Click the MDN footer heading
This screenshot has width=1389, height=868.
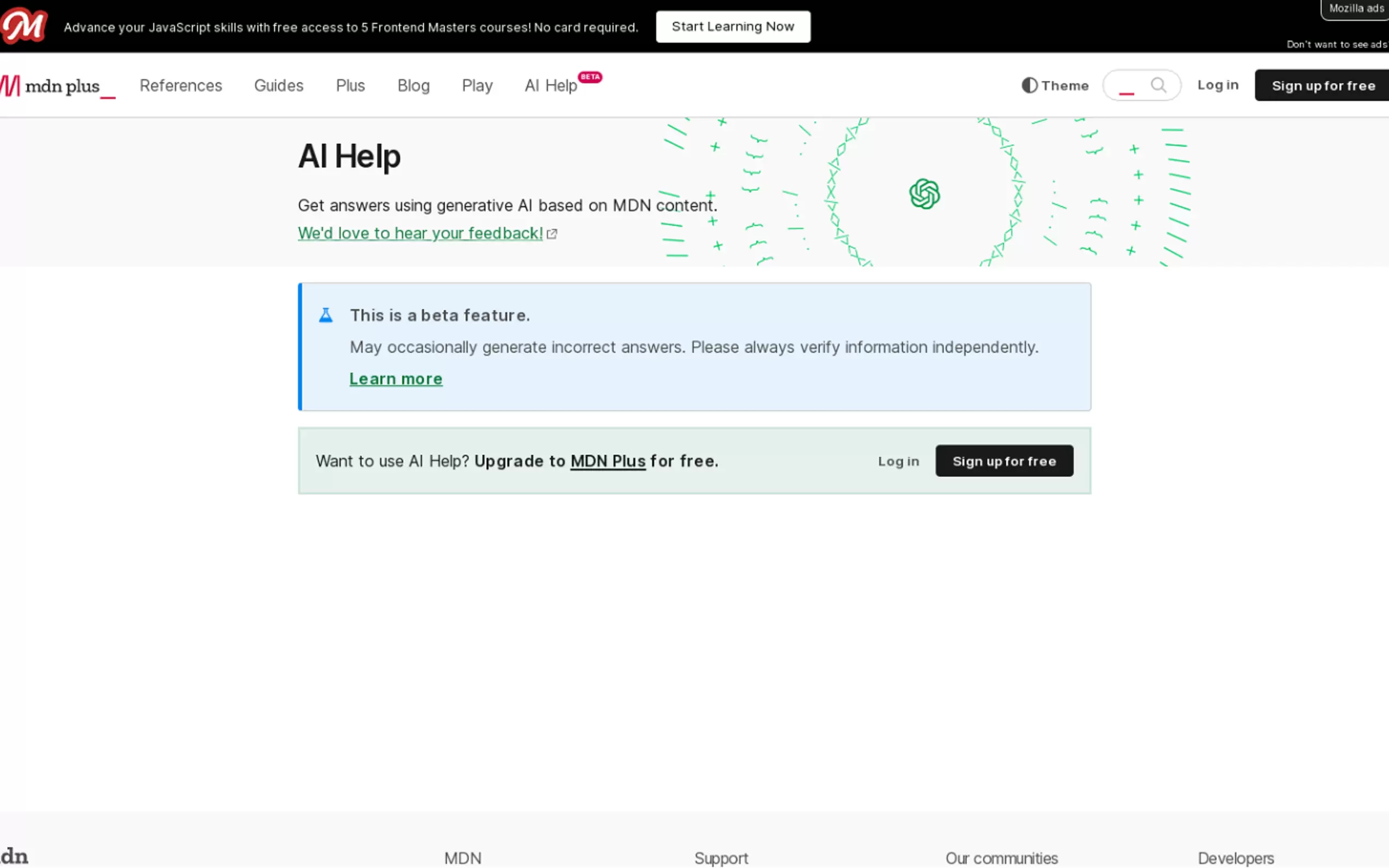click(463, 858)
